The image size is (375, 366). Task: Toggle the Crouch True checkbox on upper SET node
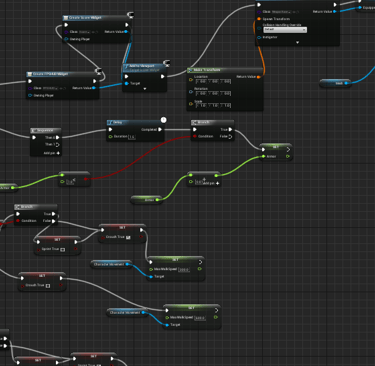[x=128, y=237]
